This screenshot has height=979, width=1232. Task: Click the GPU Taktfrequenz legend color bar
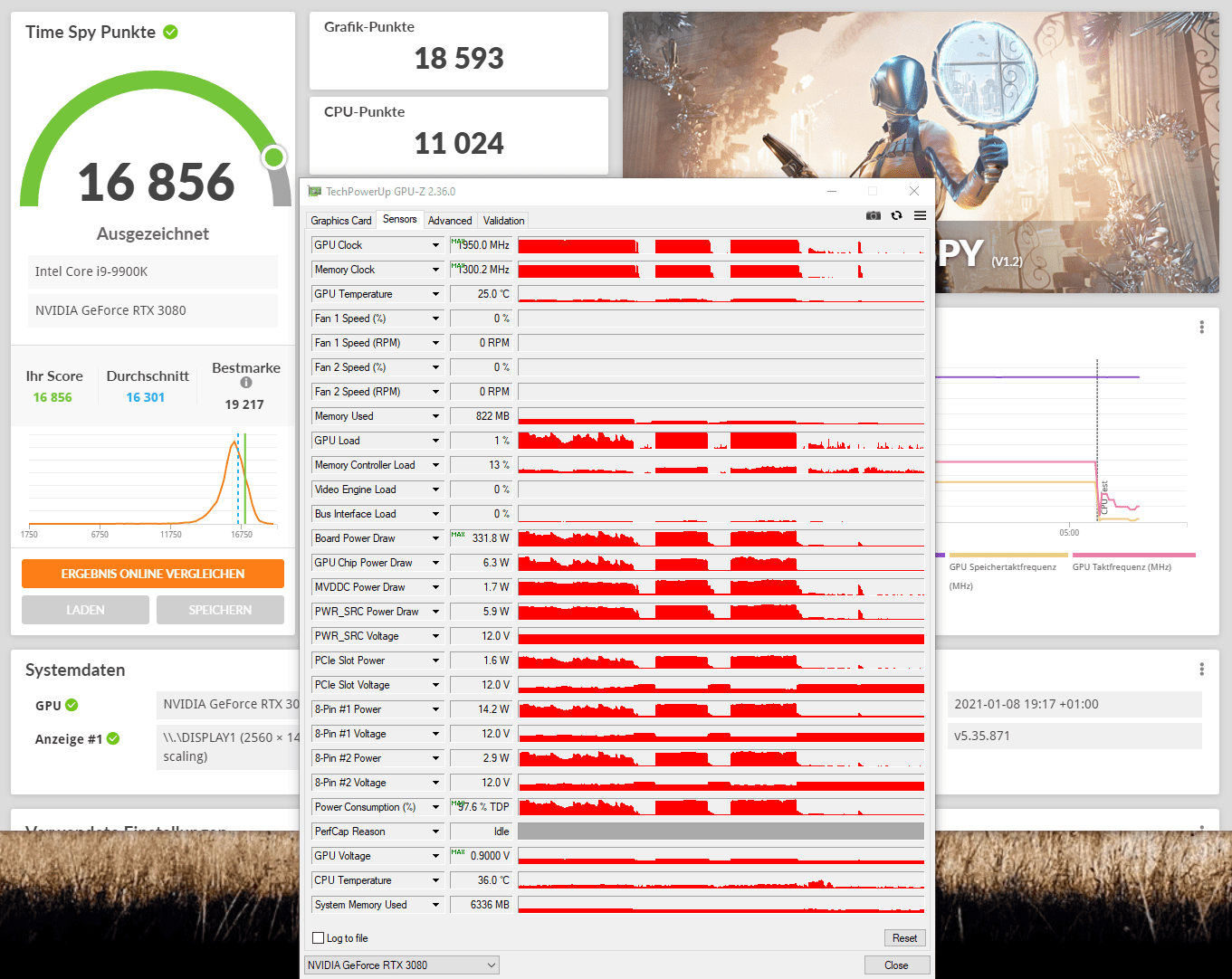pyautogui.click(x=1133, y=556)
